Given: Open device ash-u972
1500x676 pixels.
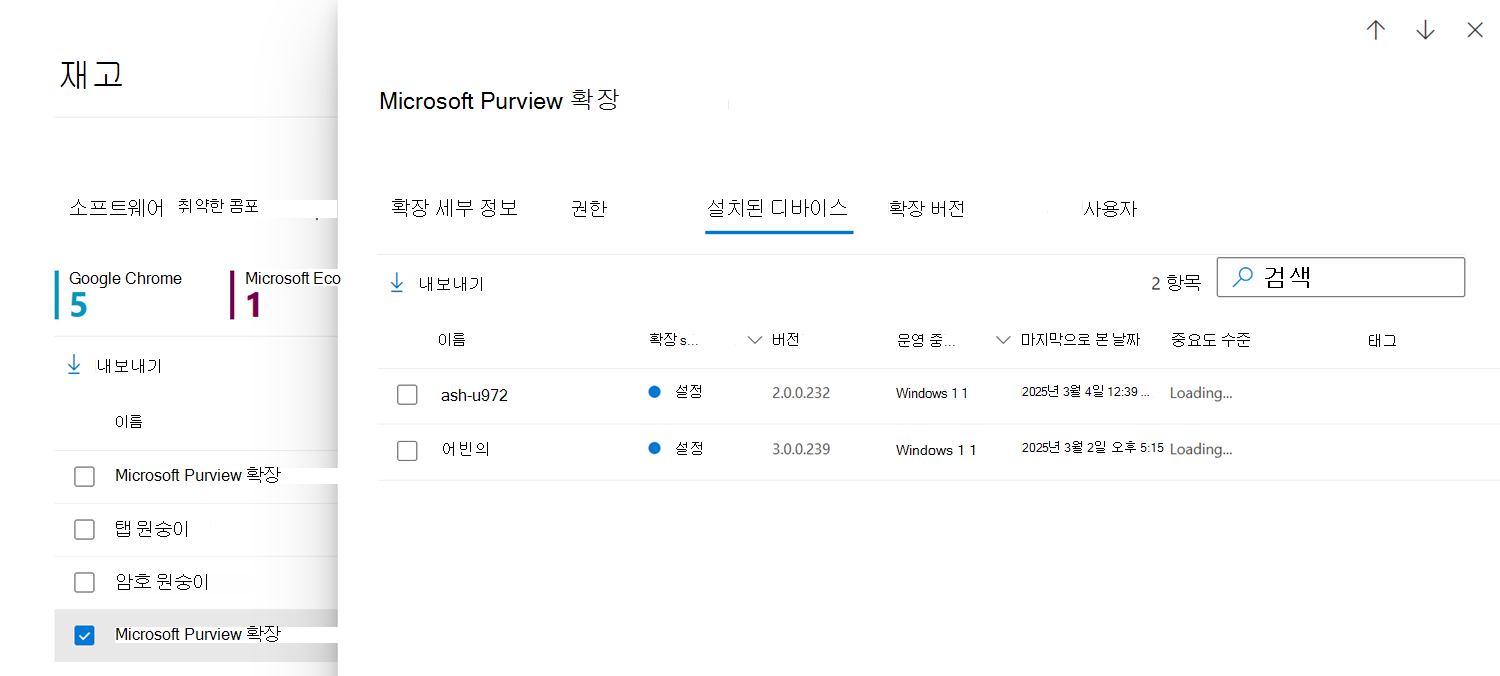Looking at the screenshot, I should [474, 395].
